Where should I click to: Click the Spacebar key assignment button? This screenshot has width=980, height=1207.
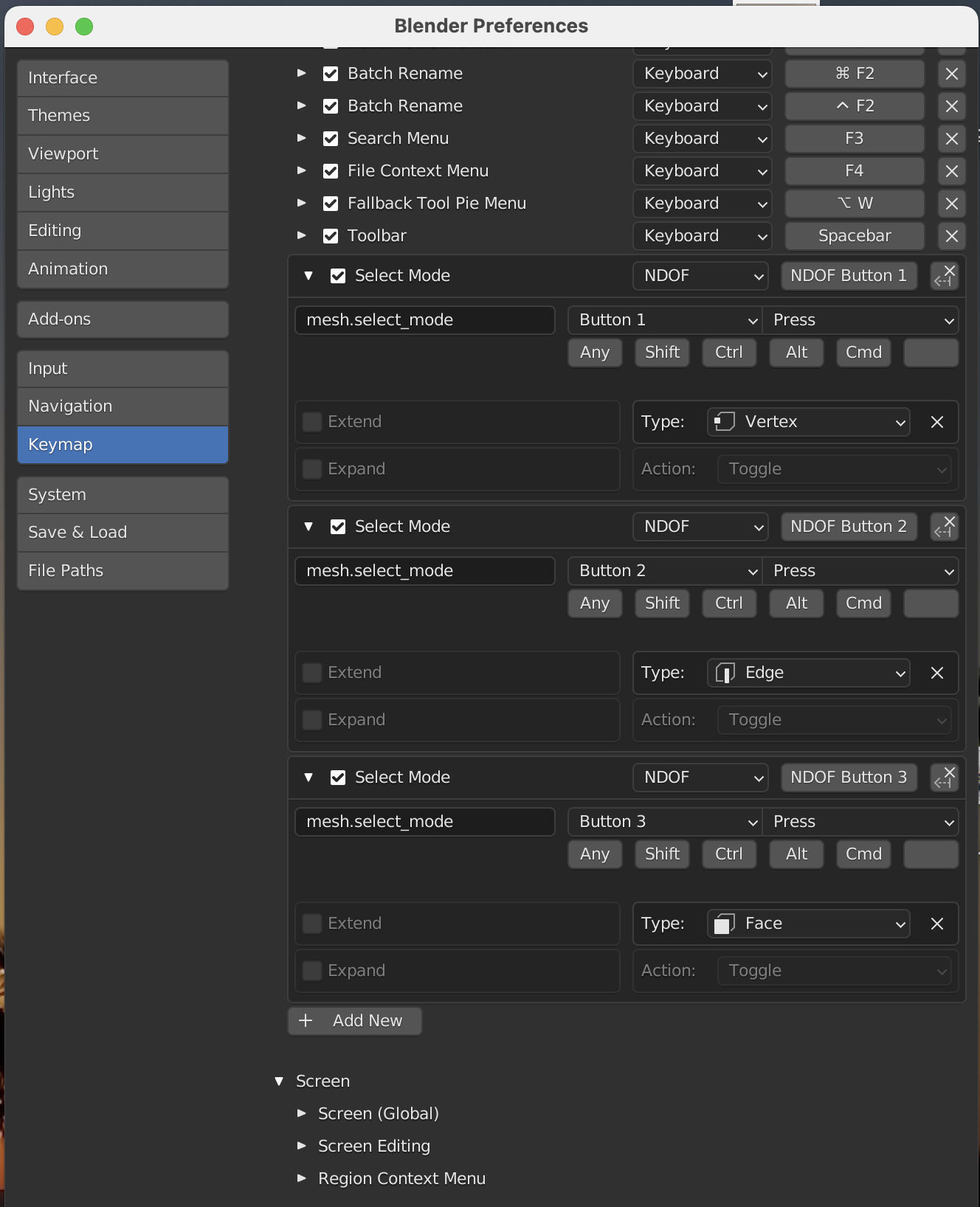pos(855,236)
